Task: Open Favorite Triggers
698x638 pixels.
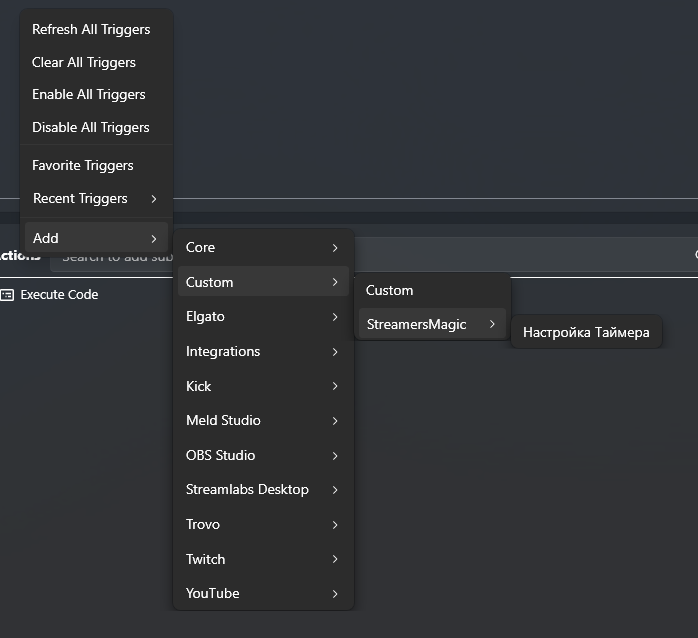Action: [x=83, y=166]
